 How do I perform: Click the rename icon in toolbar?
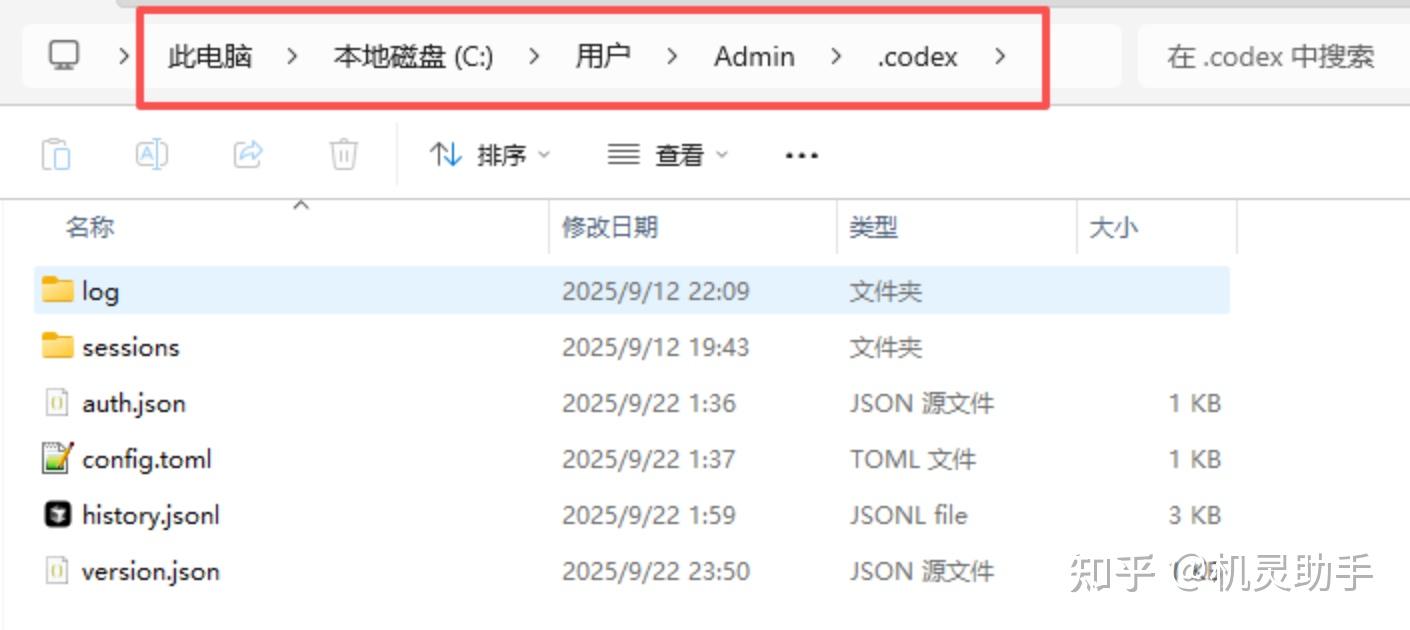coord(151,154)
